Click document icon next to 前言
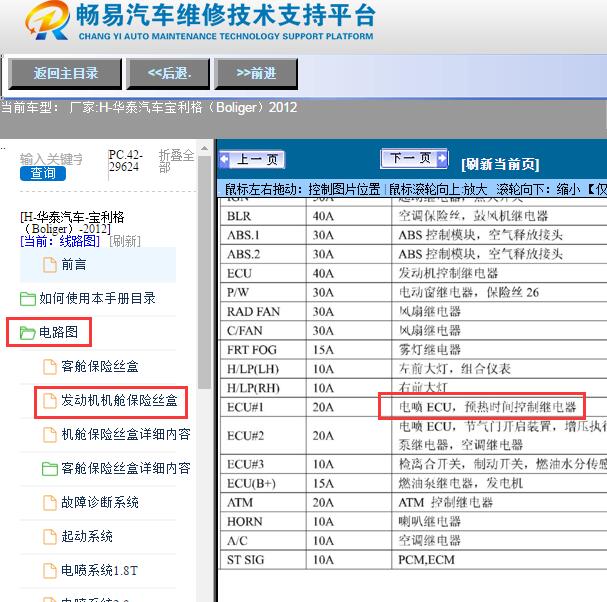The height and width of the screenshot is (602, 607). coord(50,265)
